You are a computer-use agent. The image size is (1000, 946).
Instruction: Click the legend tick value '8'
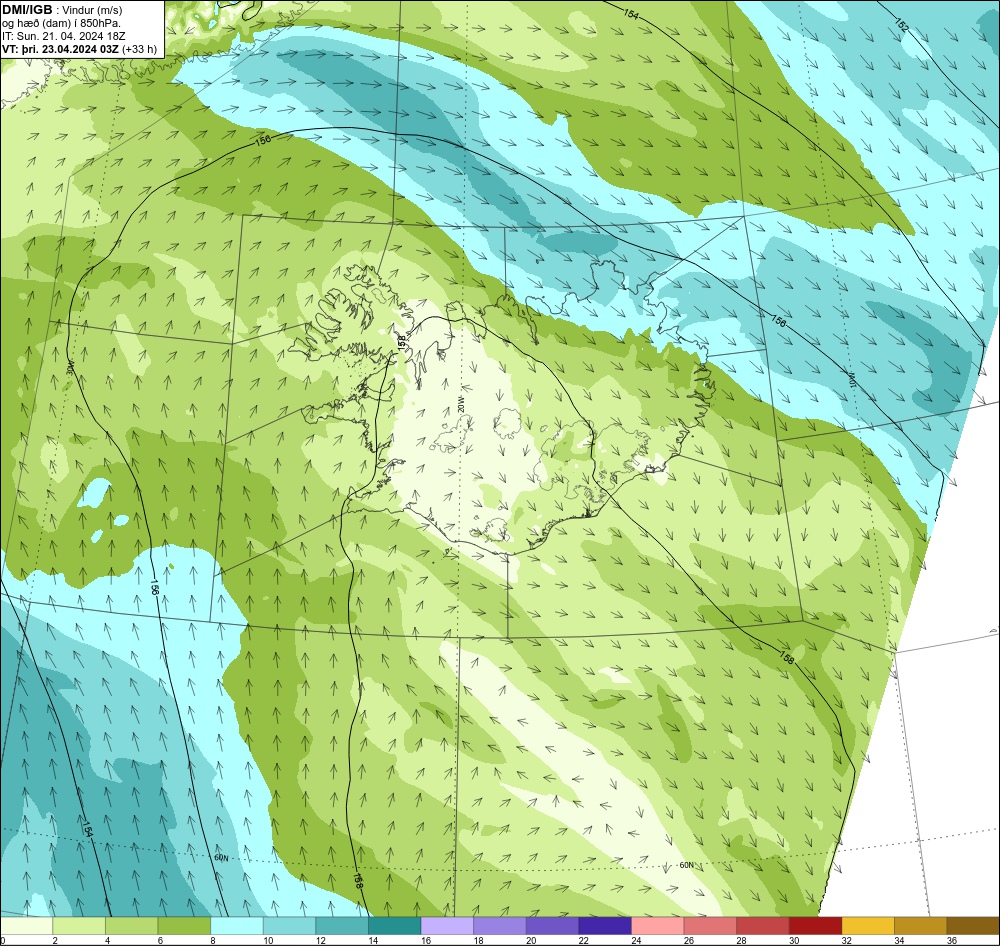pyautogui.click(x=213, y=940)
